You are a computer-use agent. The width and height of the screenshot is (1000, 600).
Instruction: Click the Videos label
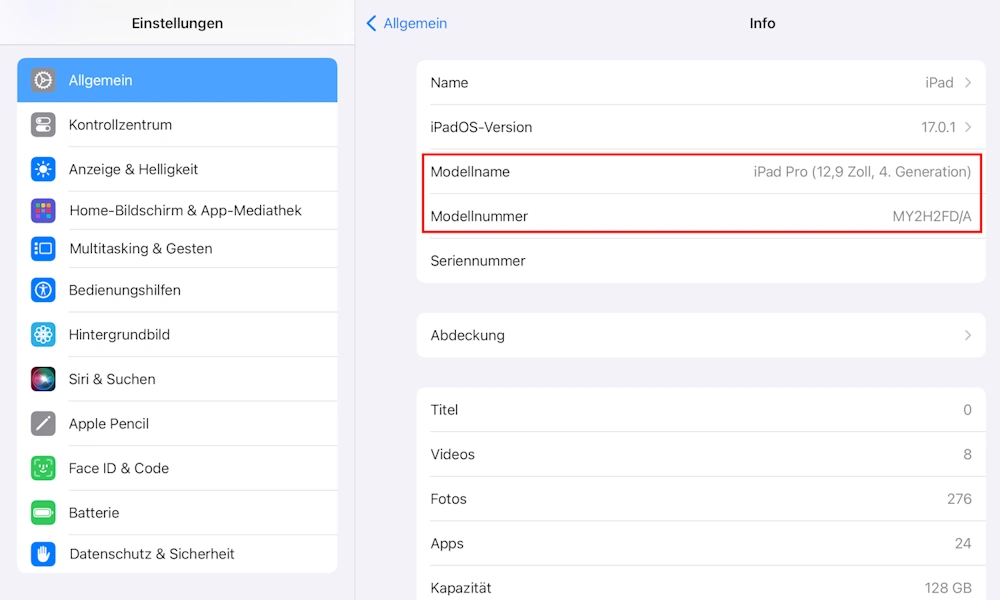(453, 455)
